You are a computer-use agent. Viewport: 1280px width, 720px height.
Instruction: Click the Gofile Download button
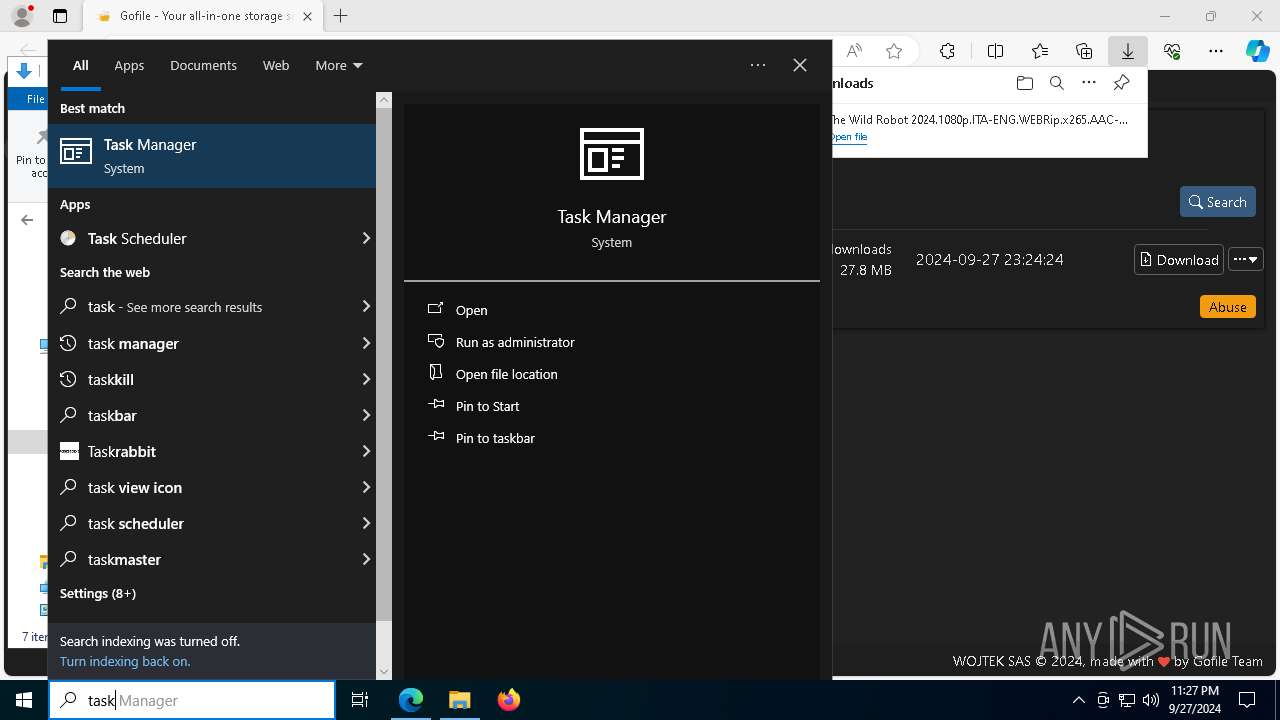[x=1179, y=259]
